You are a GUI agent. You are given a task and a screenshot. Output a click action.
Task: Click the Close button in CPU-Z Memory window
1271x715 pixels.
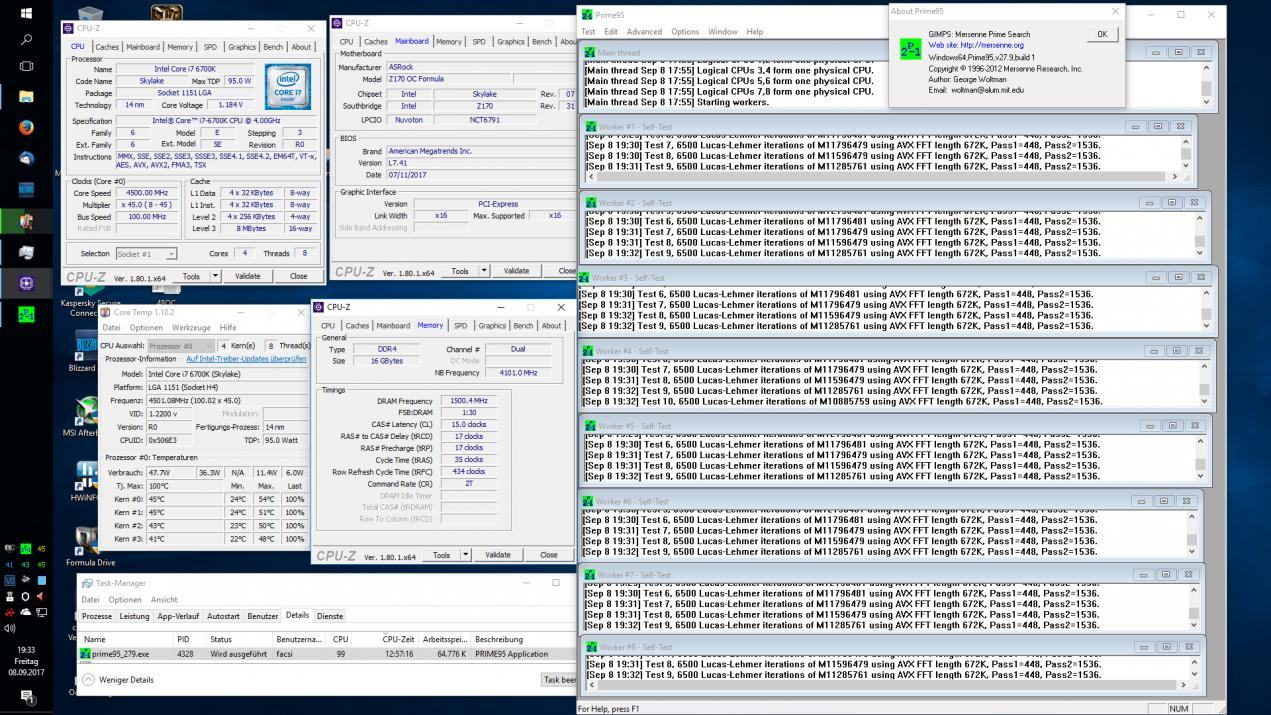click(549, 555)
